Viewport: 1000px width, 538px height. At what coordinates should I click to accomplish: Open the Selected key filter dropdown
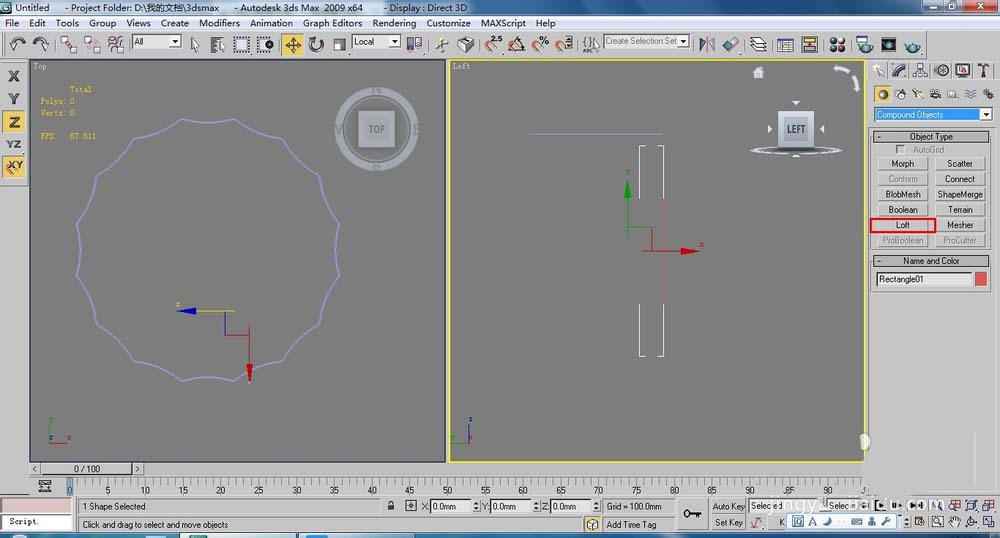[783, 505]
